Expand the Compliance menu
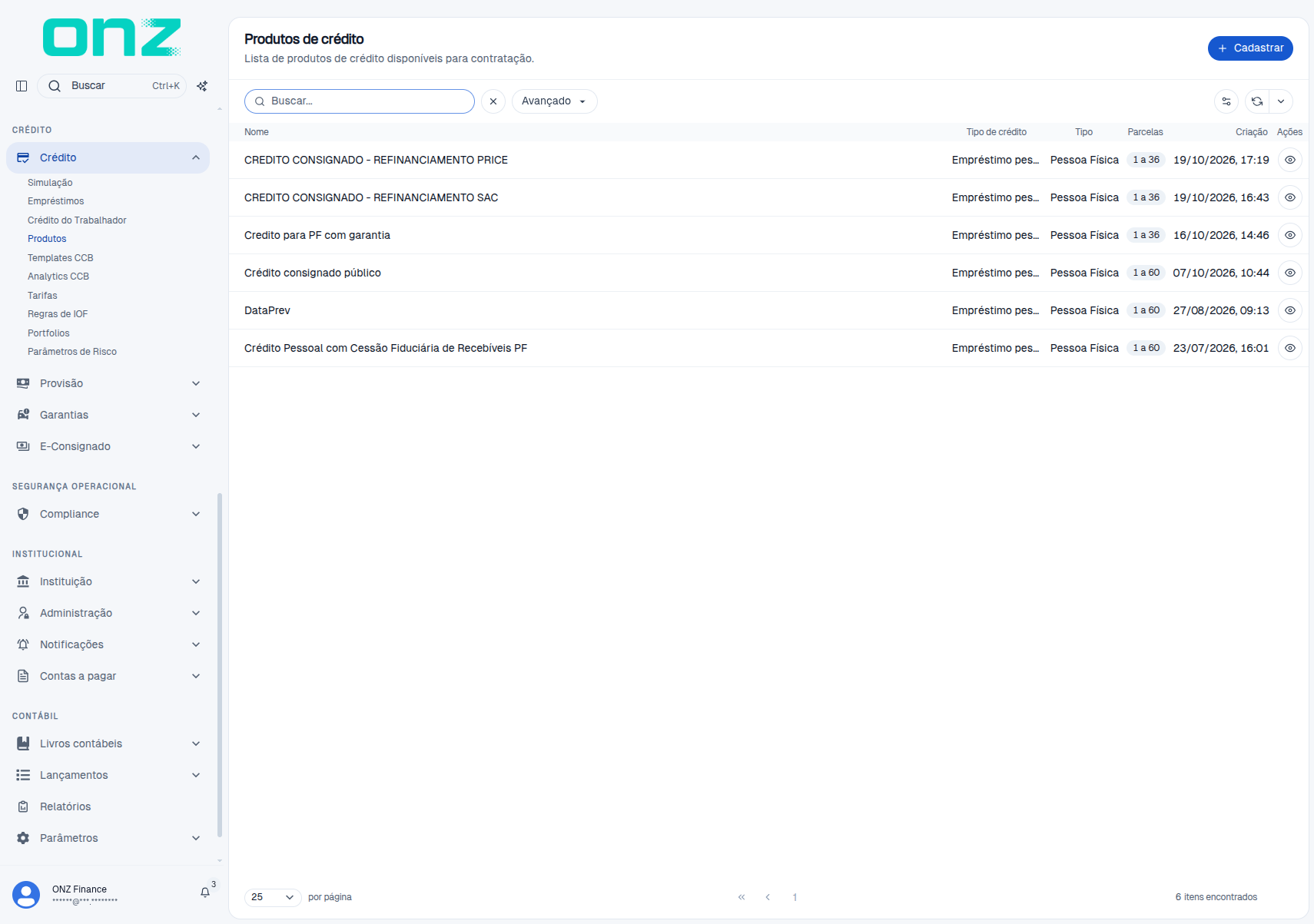1314x924 pixels. pyautogui.click(x=108, y=514)
